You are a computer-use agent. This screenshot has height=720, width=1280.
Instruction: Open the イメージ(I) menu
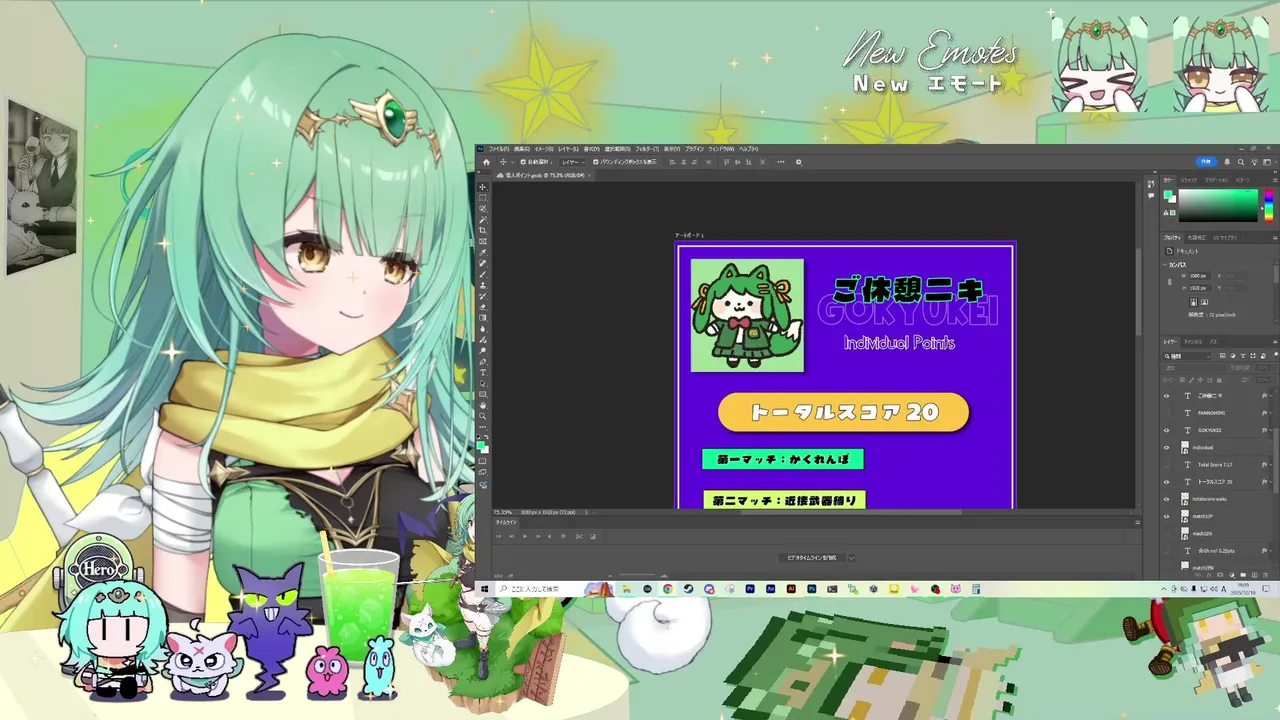[544, 149]
